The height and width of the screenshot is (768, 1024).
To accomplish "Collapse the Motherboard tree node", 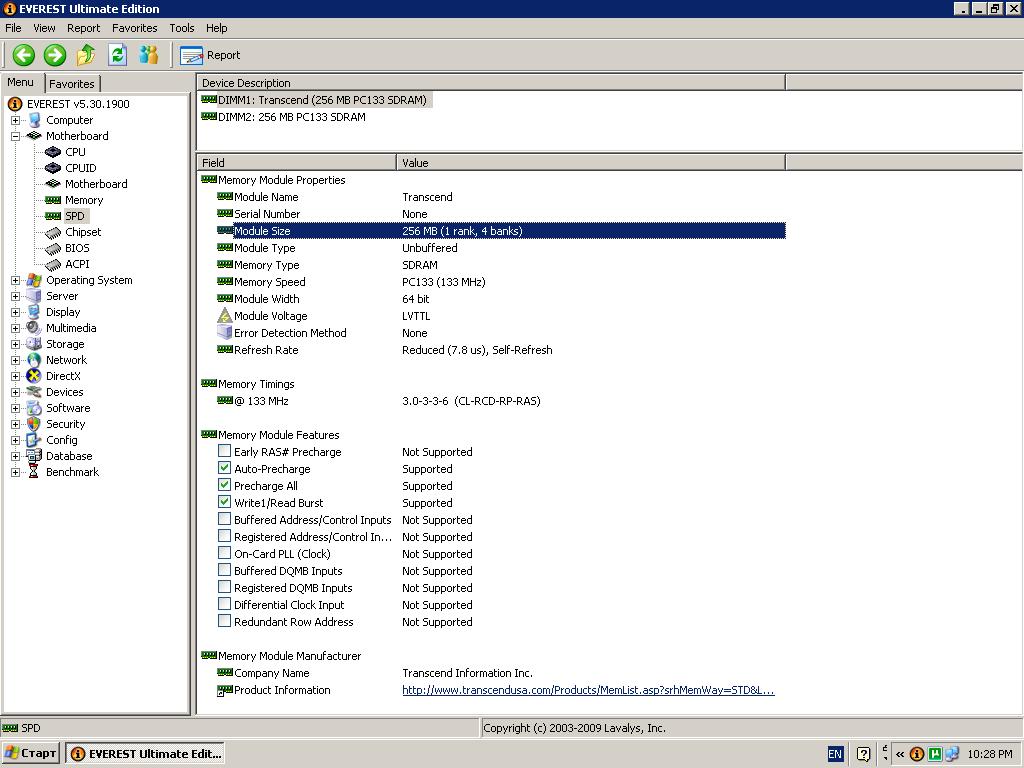I will click(x=15, y=136).
